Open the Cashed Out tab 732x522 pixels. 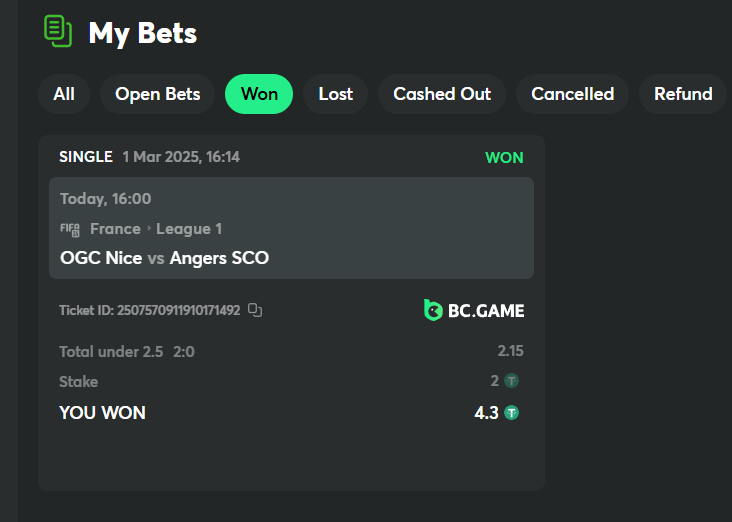442,94
